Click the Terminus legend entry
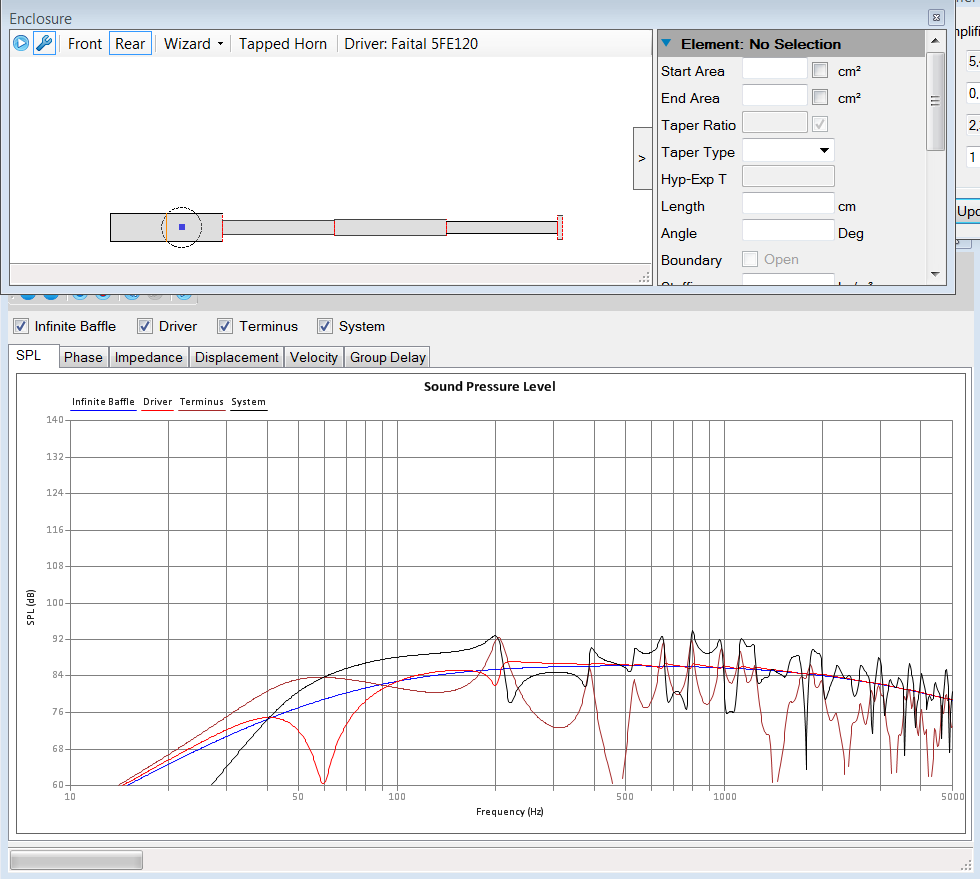Screen dimensions: 980x879 tap(201, 402)
